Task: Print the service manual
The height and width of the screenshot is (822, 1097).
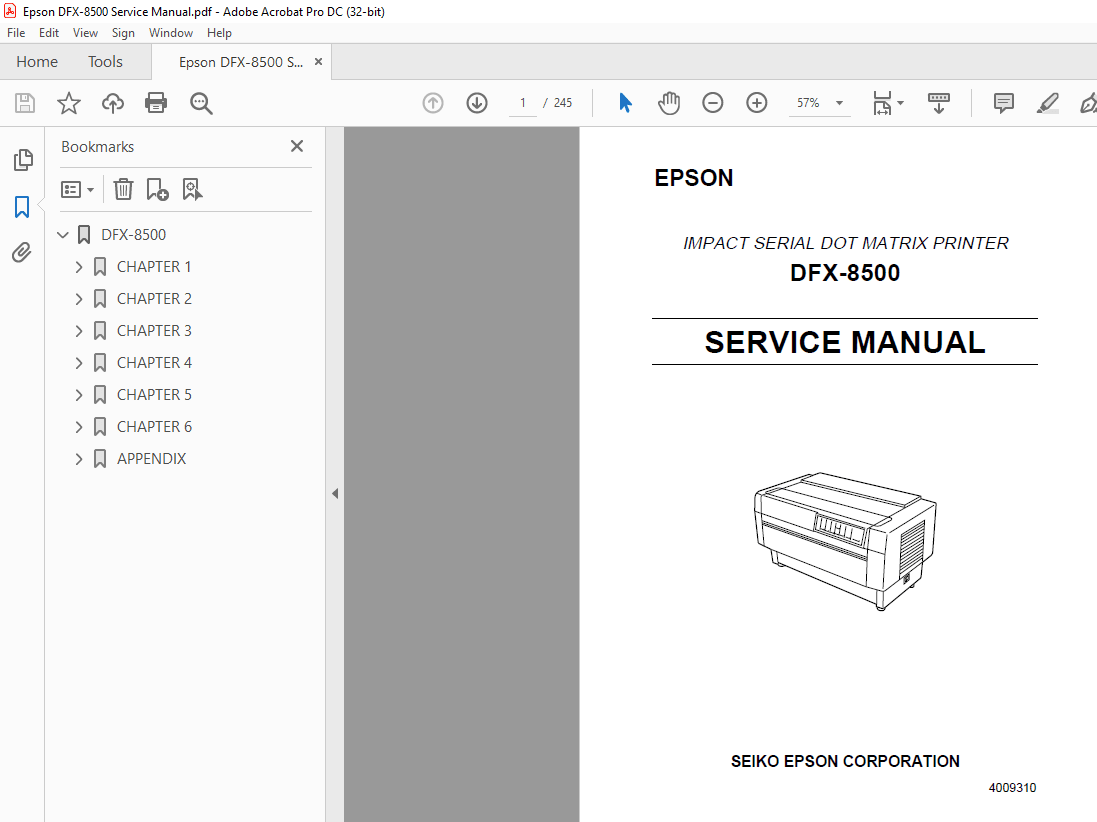Action: 156,103
